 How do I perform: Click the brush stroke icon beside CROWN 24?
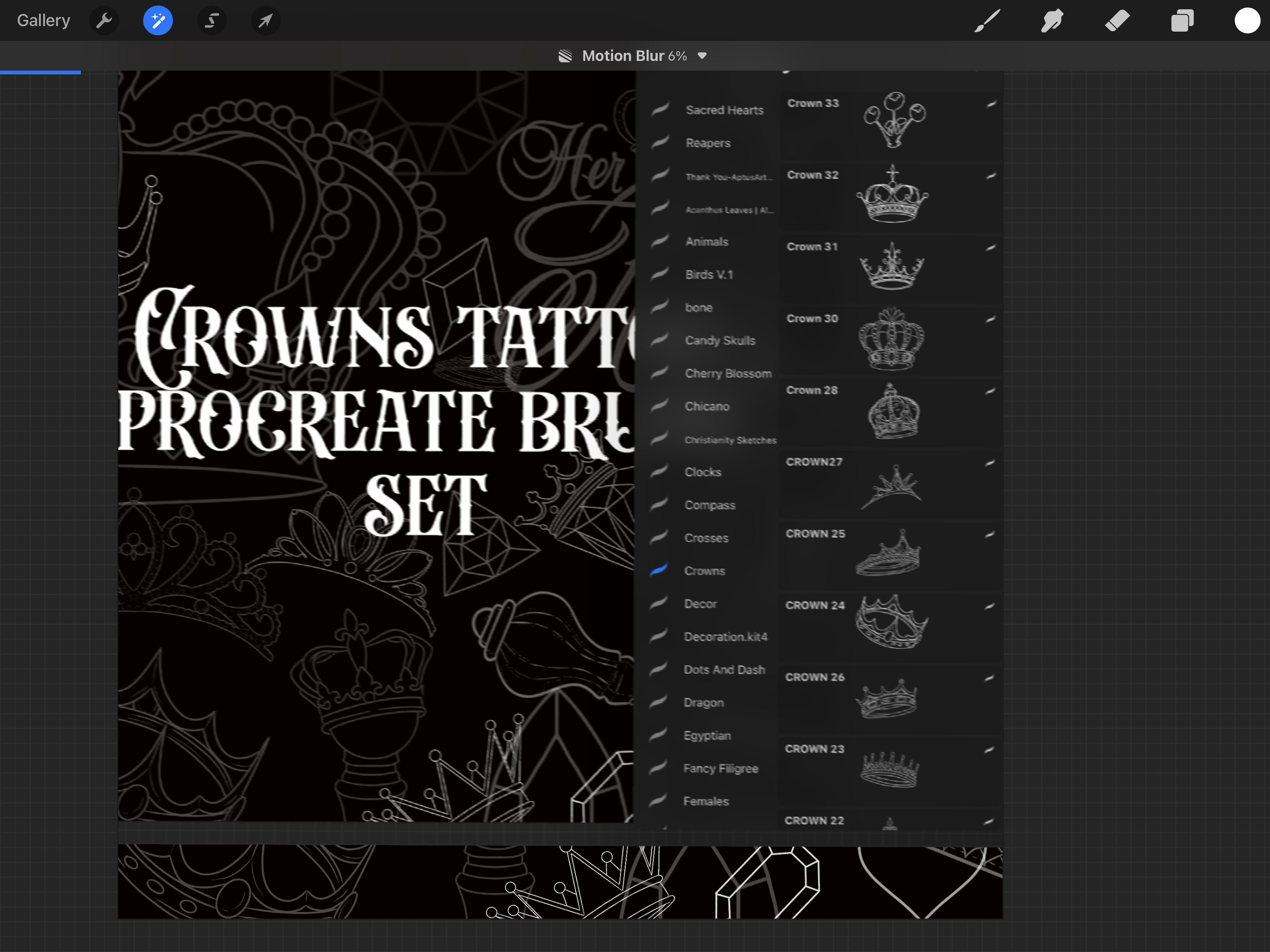[x=989, y=606]
